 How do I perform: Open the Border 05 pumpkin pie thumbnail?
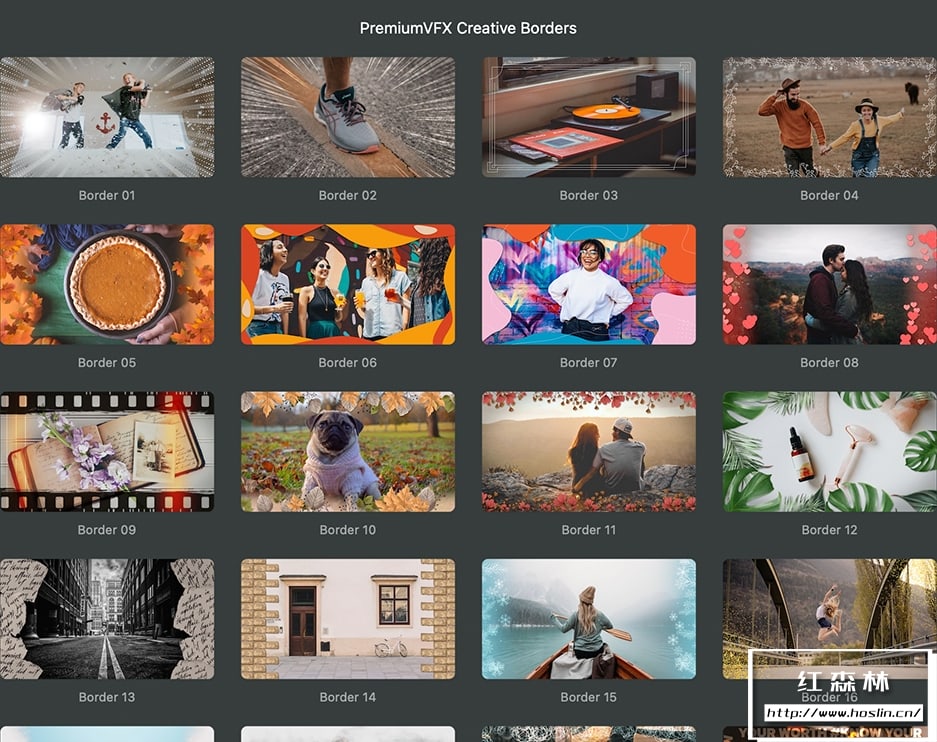click(107, 284)
